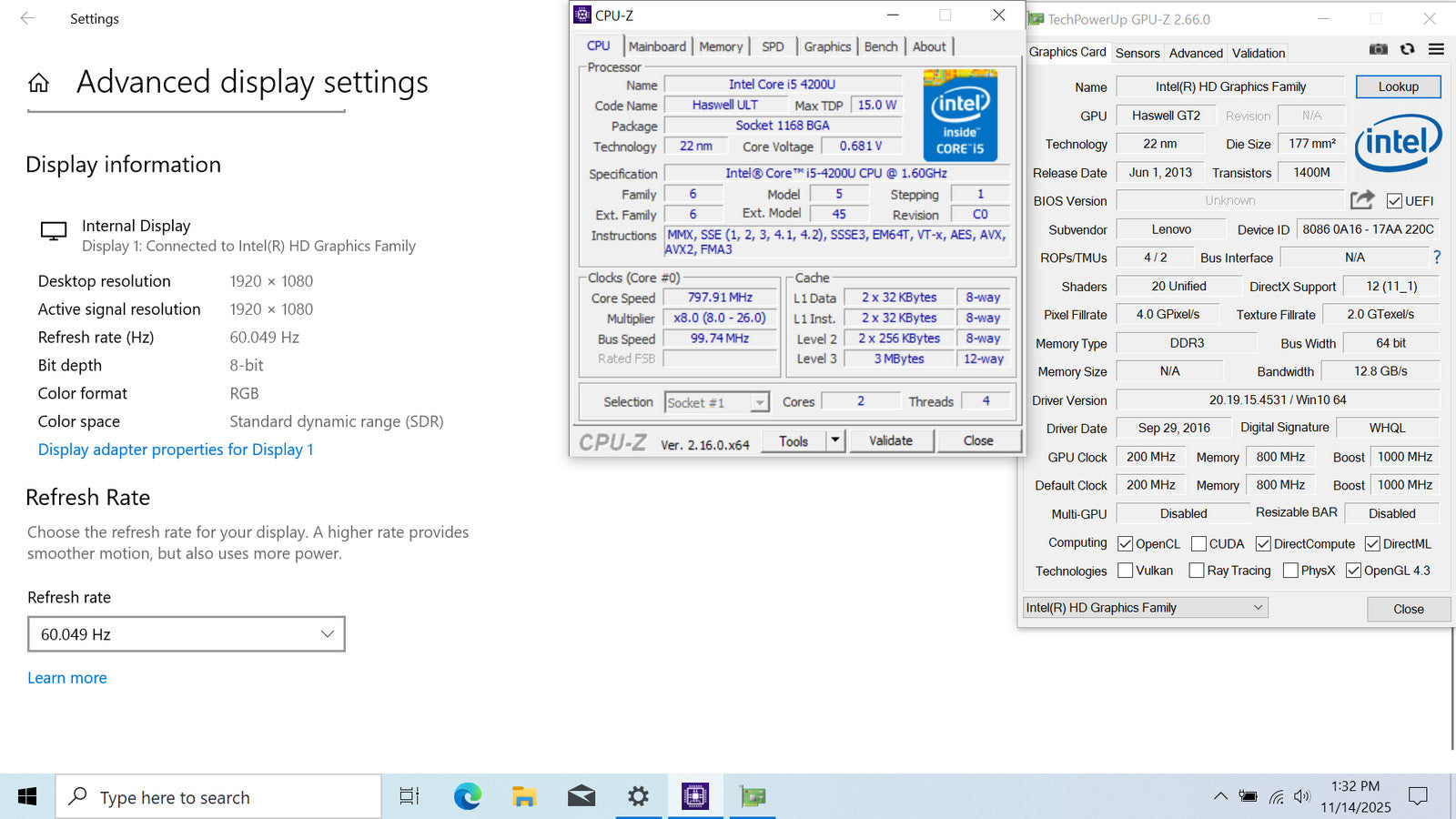Enable the Vulkan checkbox
Viewport: 1456px width, 819px height.
pos(1126,571)
